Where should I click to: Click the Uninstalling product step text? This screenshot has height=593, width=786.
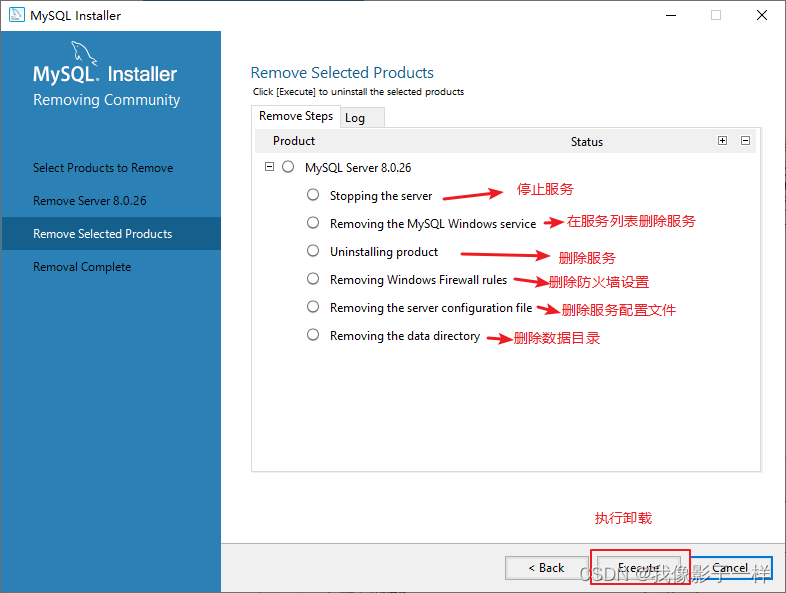384,252
